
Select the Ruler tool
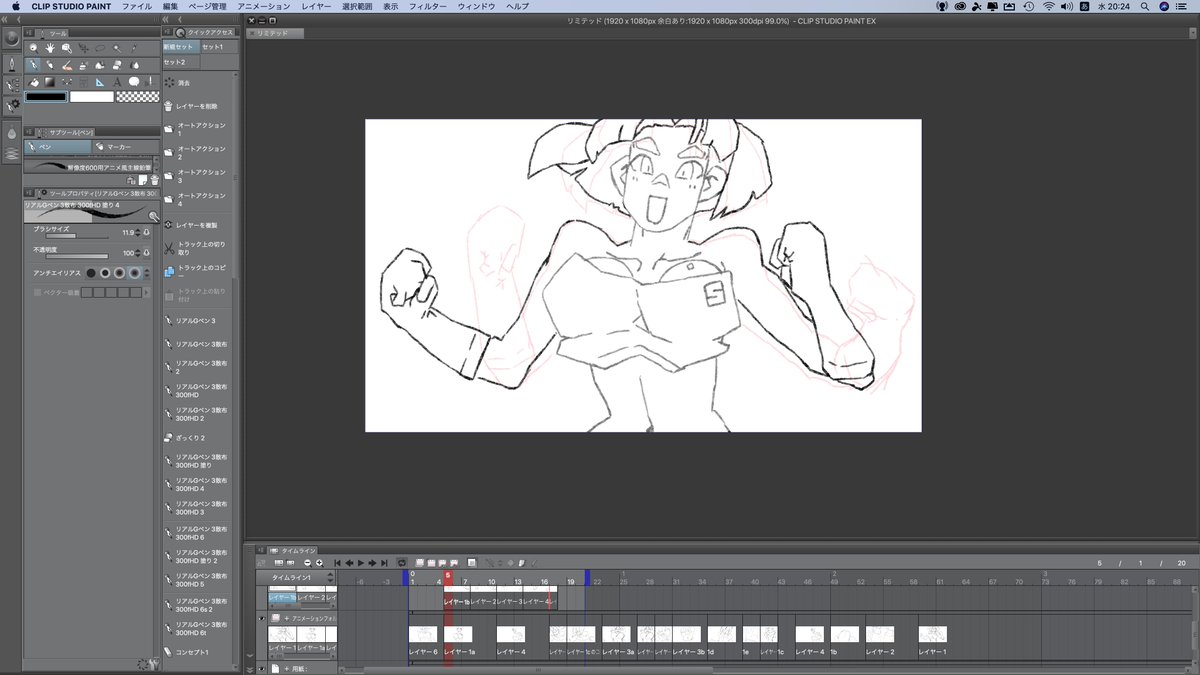tap(100, 82)
